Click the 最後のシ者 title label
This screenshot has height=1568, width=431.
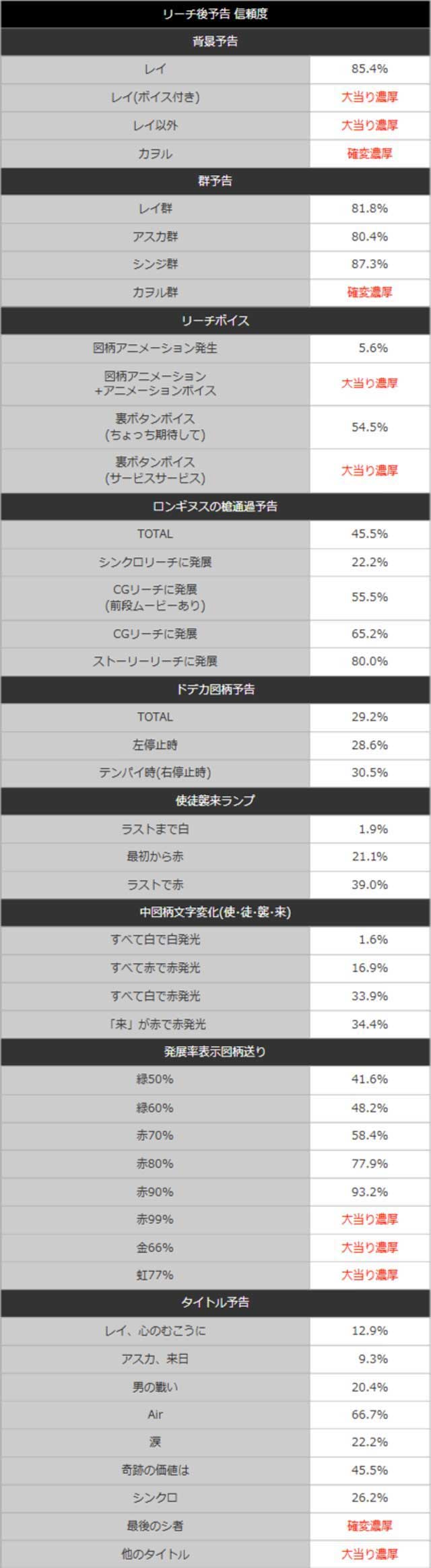pos(155,1526)
